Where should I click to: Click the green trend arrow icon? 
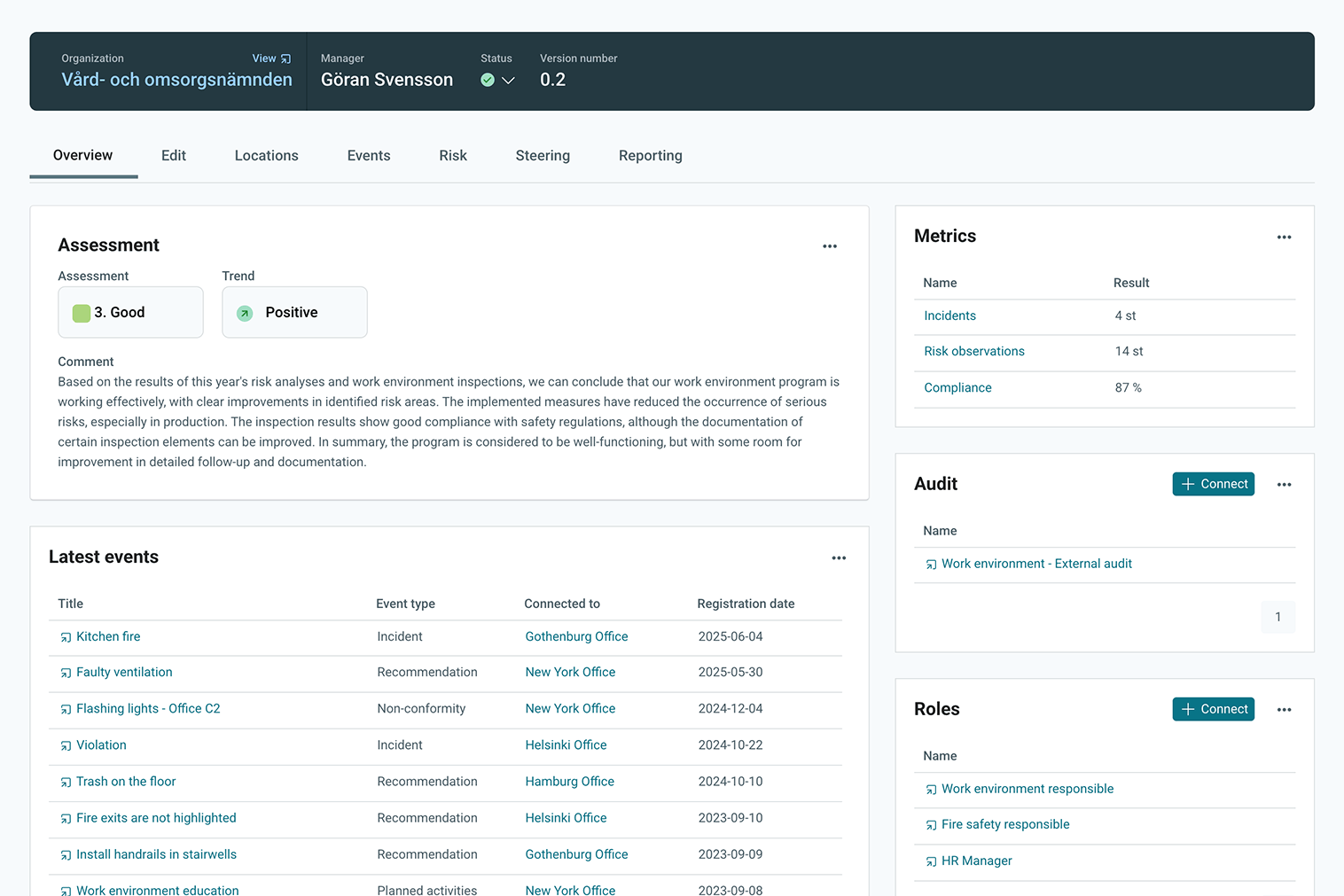coord(245,313)
